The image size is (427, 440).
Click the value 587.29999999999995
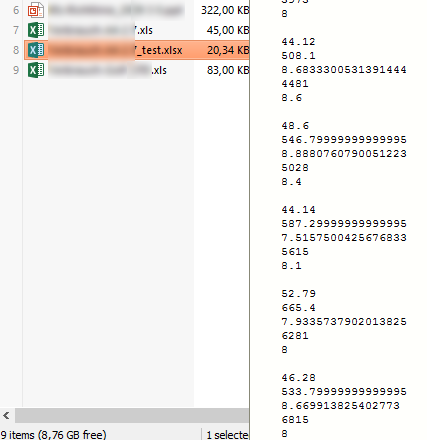click(344, 224)
